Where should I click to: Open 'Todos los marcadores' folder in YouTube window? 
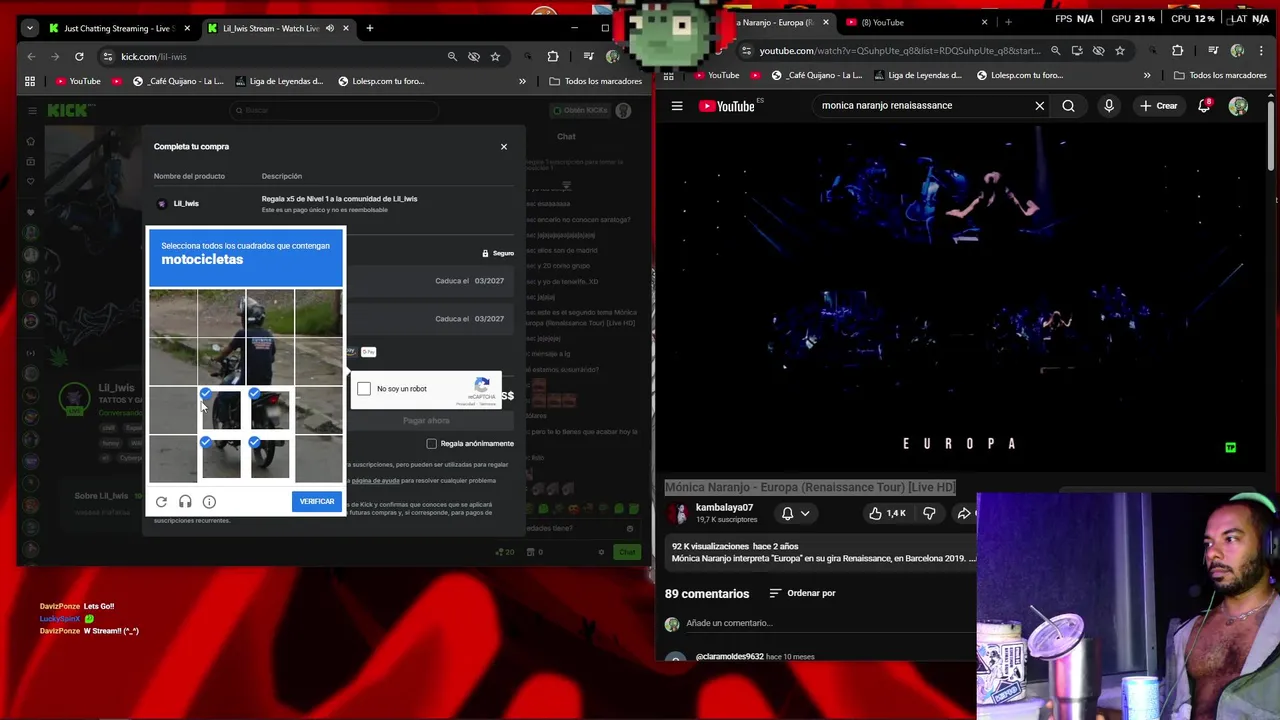click(1220, 75)
